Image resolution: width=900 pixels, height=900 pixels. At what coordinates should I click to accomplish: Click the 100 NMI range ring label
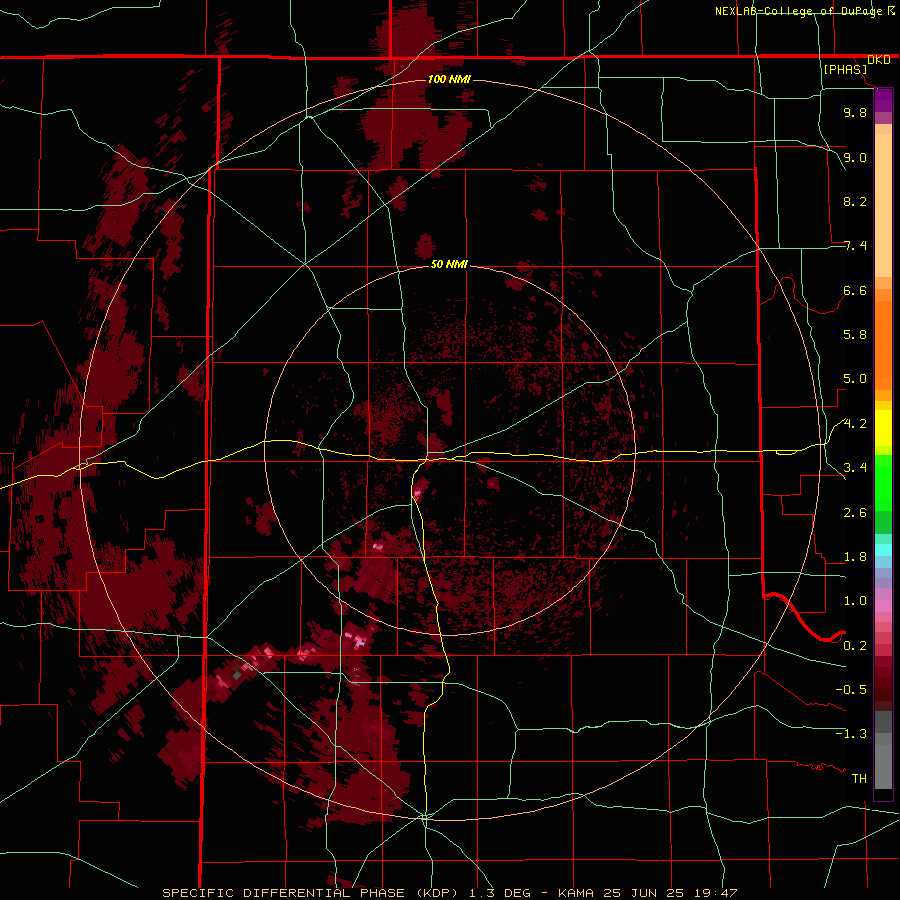449,79
